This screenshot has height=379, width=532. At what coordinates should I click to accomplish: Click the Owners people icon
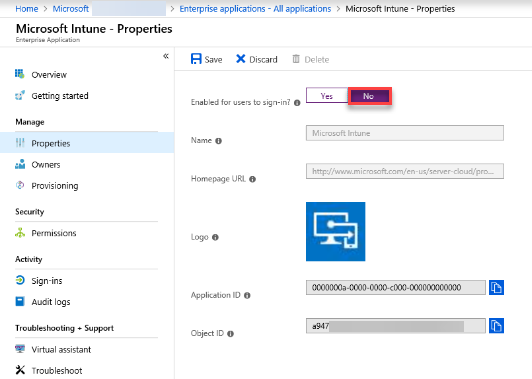pyautogui.click(x=20, y=164)
